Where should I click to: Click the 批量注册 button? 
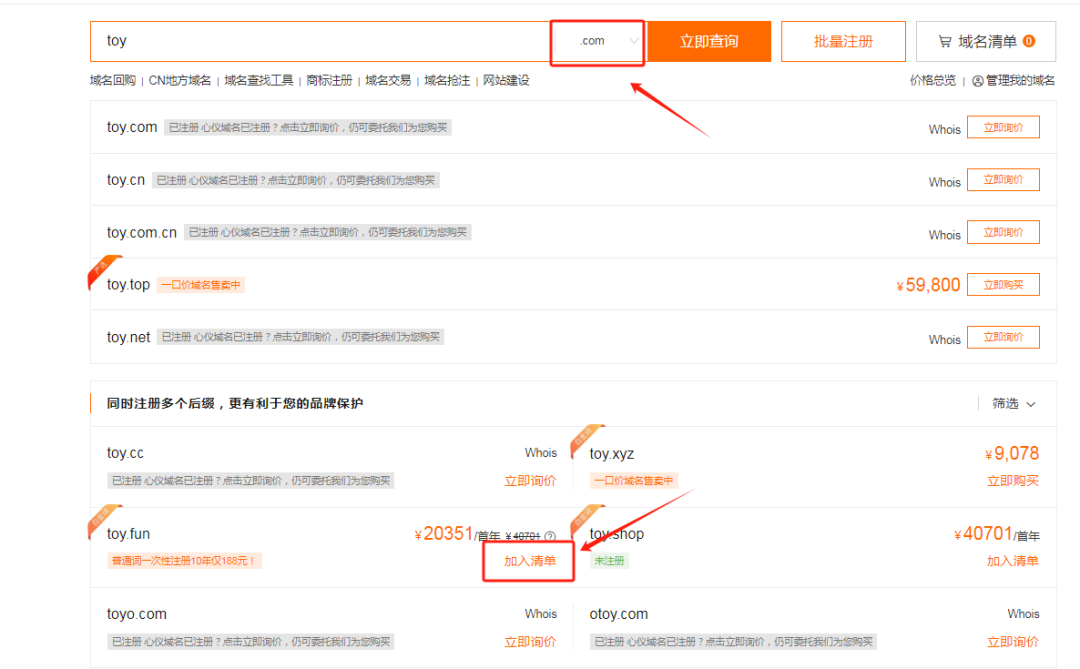(x=843, y=41)
